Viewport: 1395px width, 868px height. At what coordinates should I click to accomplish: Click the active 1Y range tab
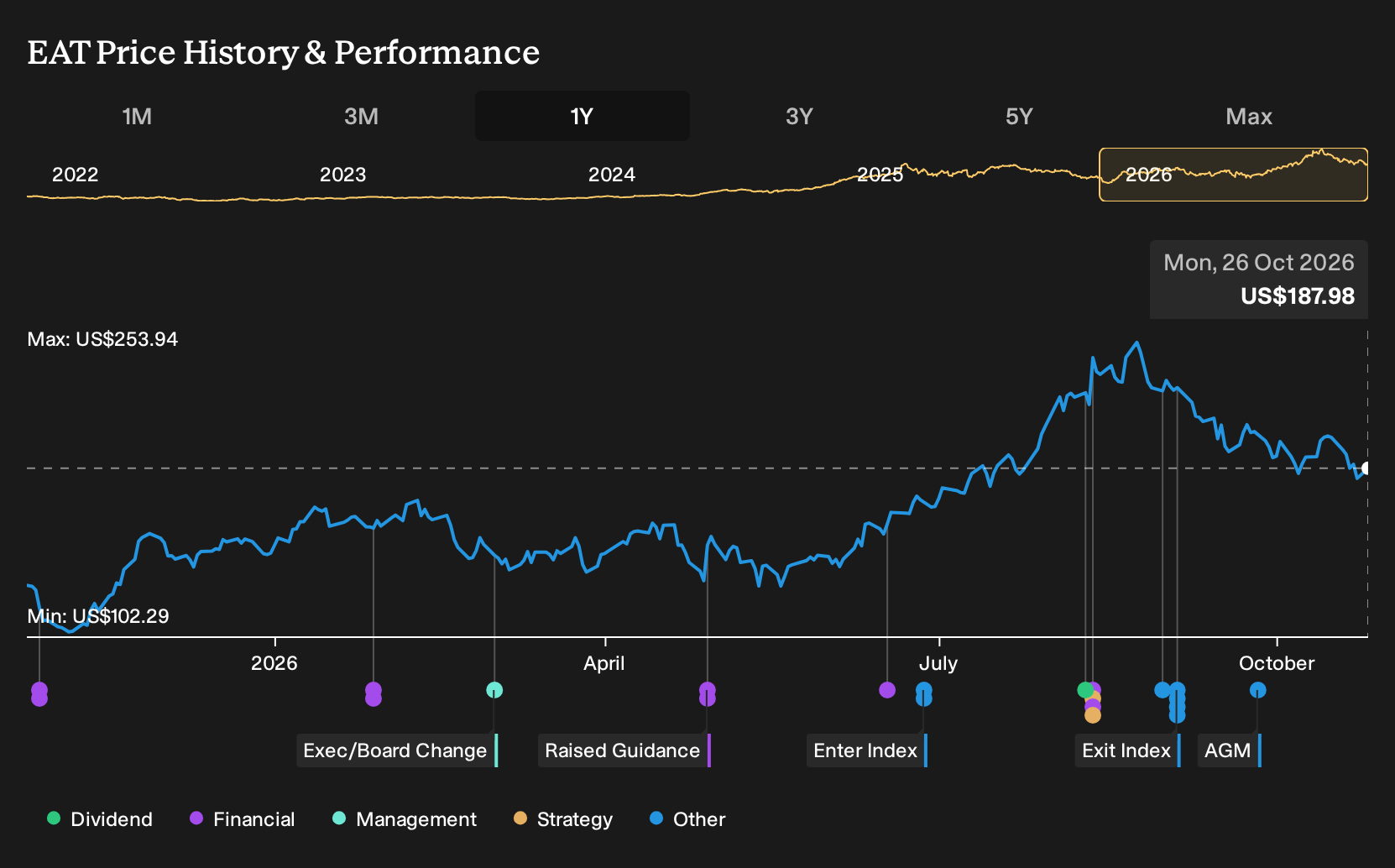(583, 116)
